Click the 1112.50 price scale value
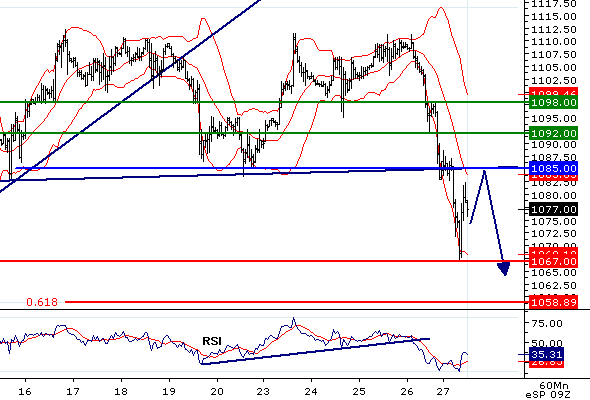The width and height of the screenshot is (590, 400). point(553,29)
